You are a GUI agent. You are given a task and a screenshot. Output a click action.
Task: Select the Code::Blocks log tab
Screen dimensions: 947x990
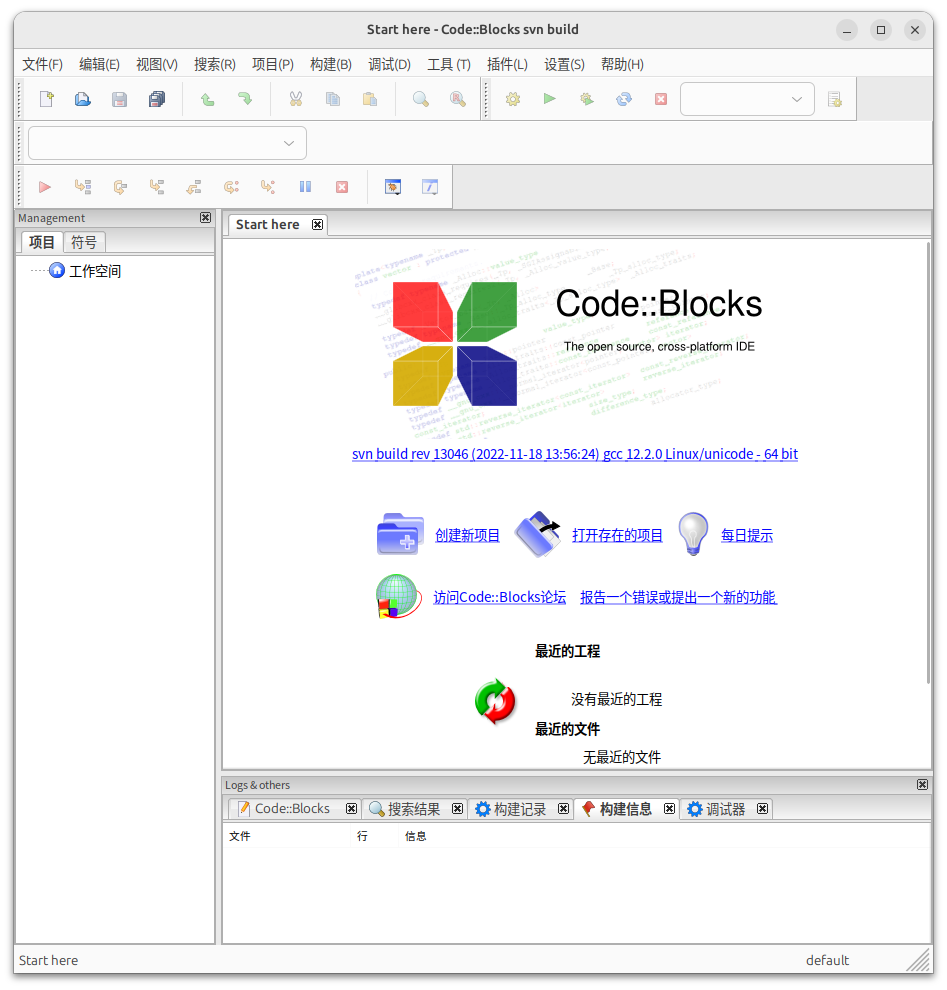pos(292,809)
